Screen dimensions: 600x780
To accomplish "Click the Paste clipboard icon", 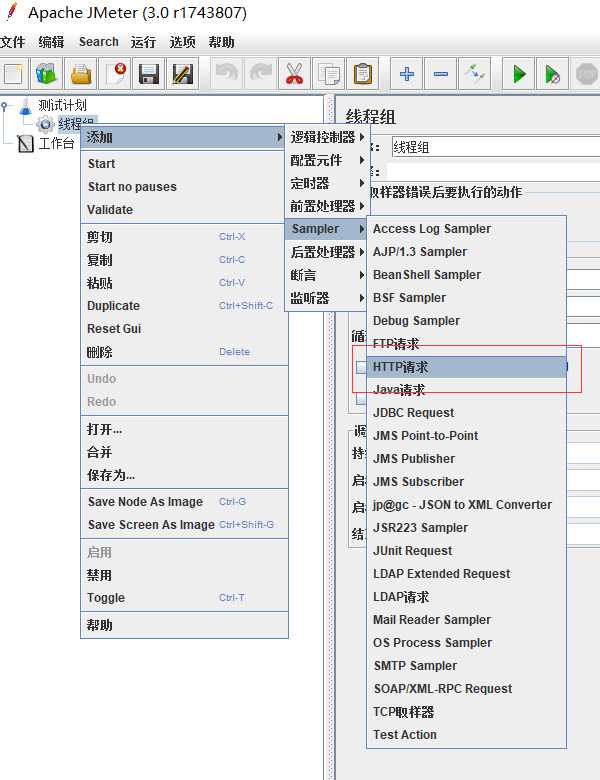I will pos(362,75).
